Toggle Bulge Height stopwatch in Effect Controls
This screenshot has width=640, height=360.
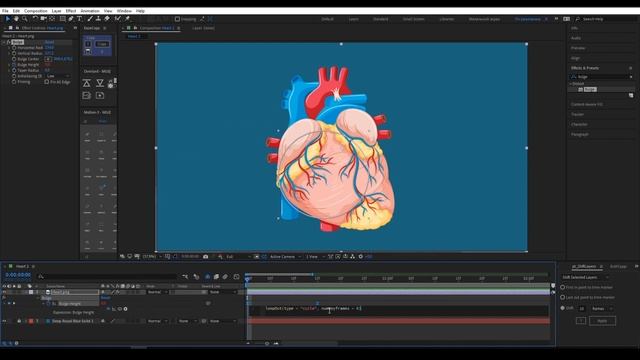click(14, 65)
